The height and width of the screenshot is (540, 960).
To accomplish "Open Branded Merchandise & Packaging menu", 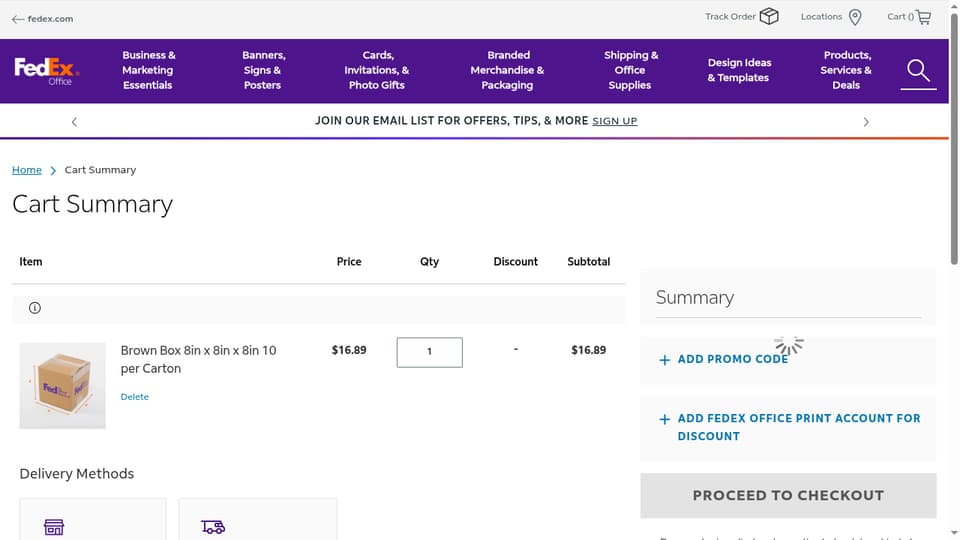I will coord(508,70).
